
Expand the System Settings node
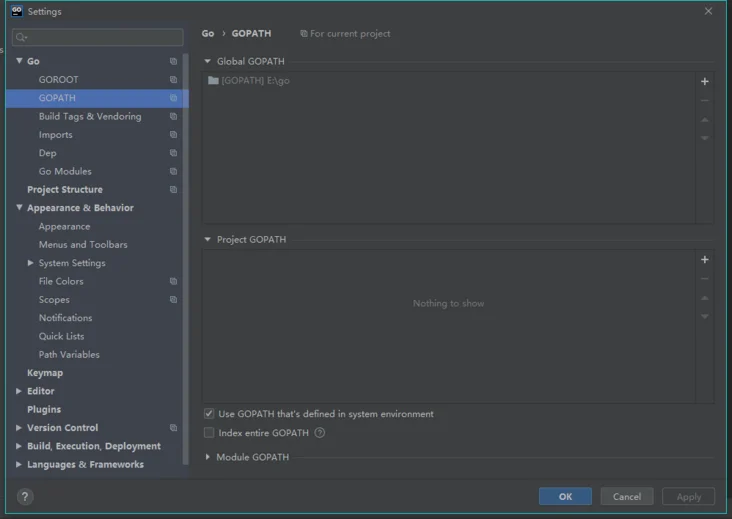click(30, 263)
